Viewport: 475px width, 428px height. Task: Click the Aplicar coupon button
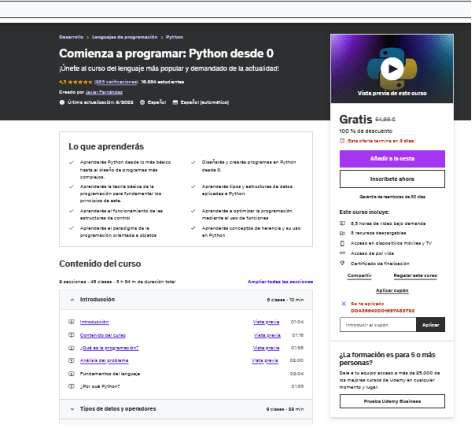[430, 325]
